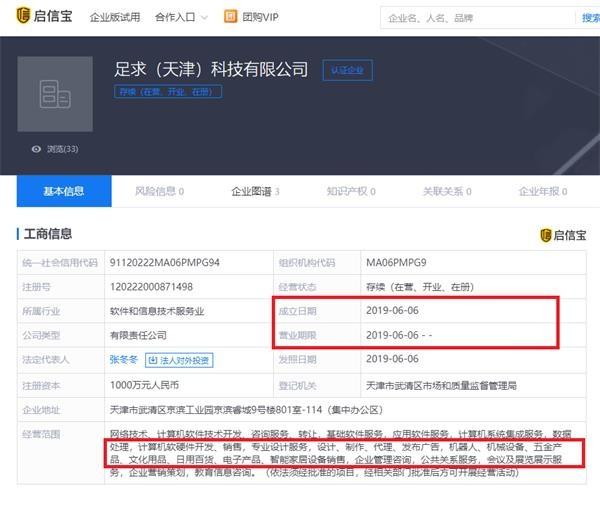The image size is (600, 508).
Task: Click the 认证企业 button
Action: click(x=346, y=70)
